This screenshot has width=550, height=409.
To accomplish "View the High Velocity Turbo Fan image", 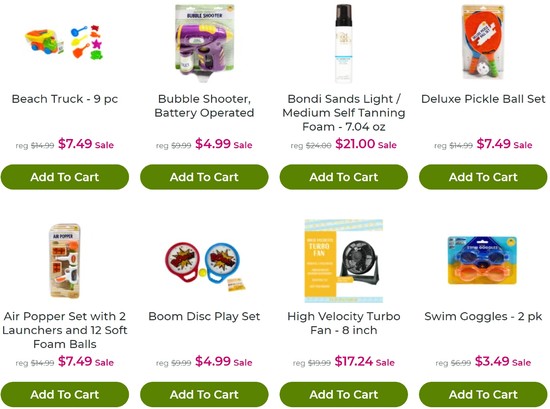I will pyautogui.click(x=343, y=261).
